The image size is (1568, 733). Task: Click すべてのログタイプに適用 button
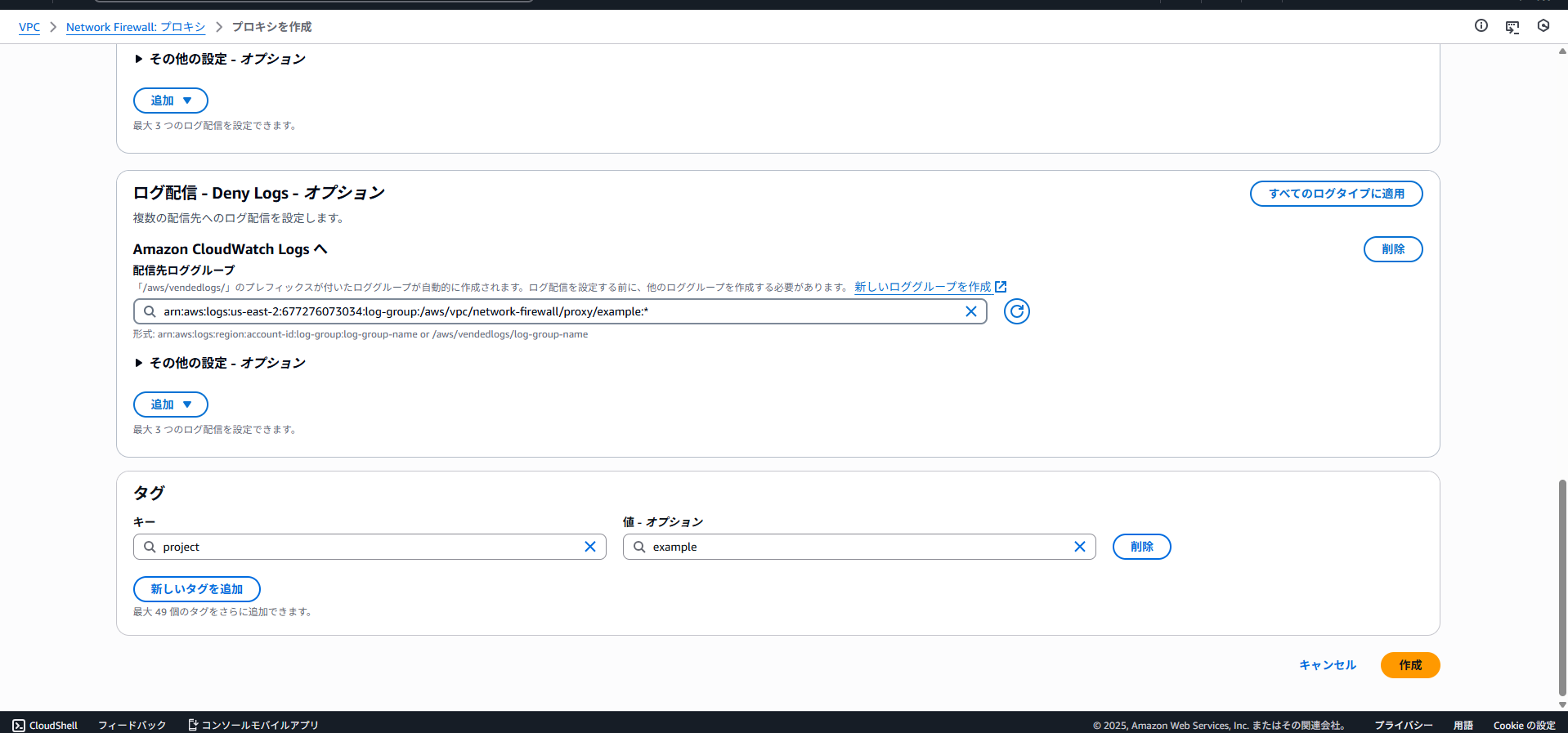coord(1336,194)
